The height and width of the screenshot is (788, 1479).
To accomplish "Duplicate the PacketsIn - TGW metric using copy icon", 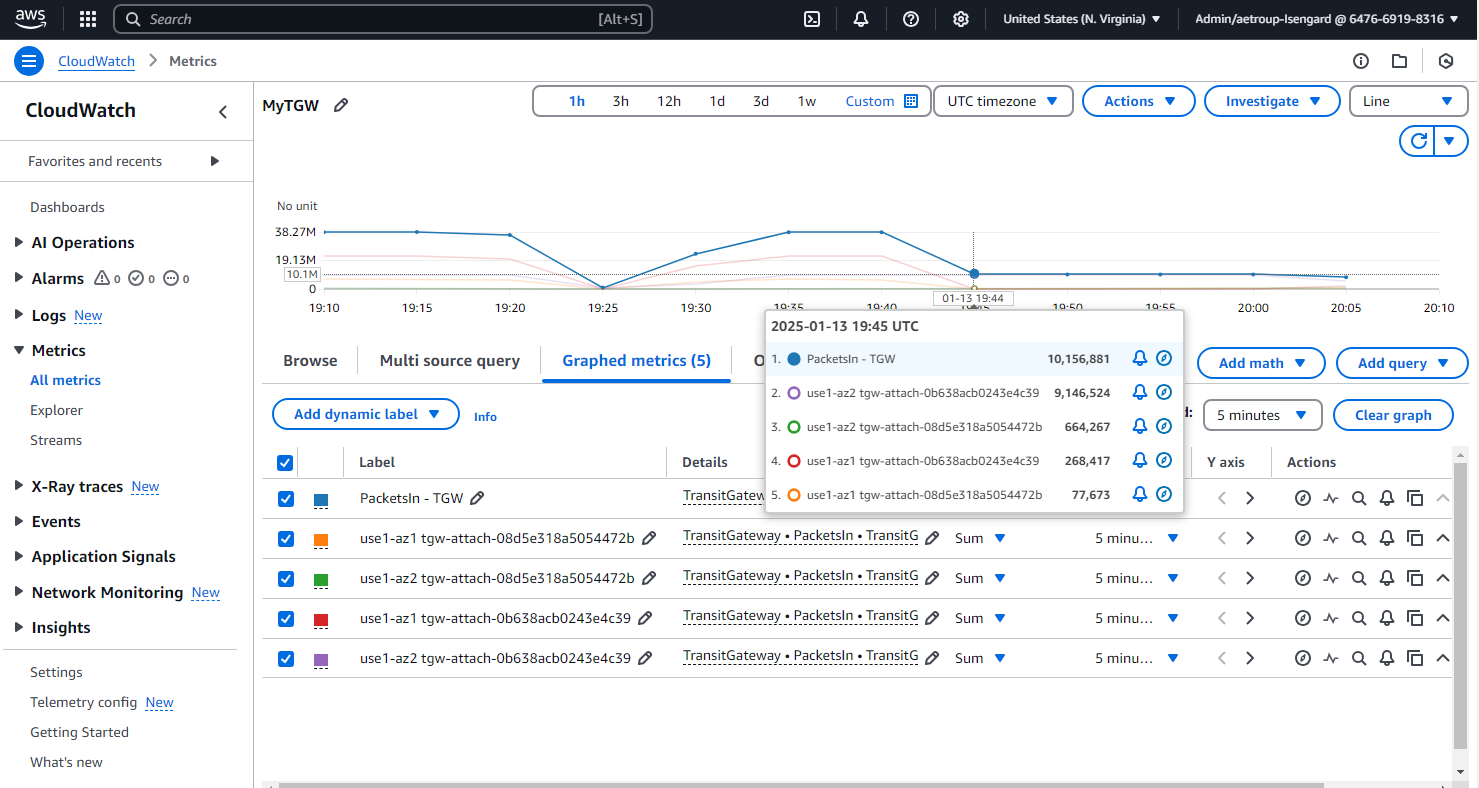I will 1415,498.
